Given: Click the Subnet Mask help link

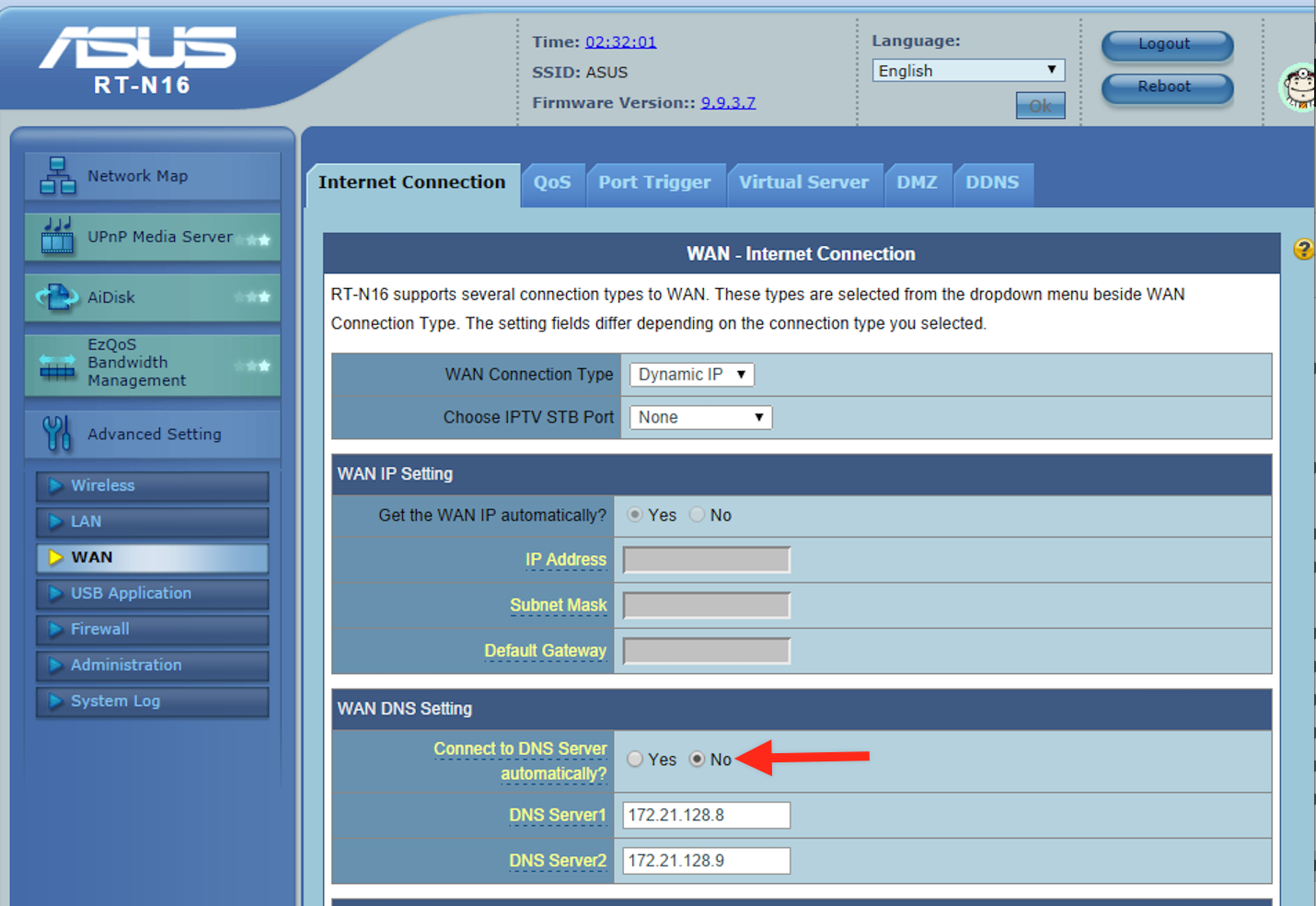Looking at the screenshot, I should pyautogui.click(x=559, y=605).
